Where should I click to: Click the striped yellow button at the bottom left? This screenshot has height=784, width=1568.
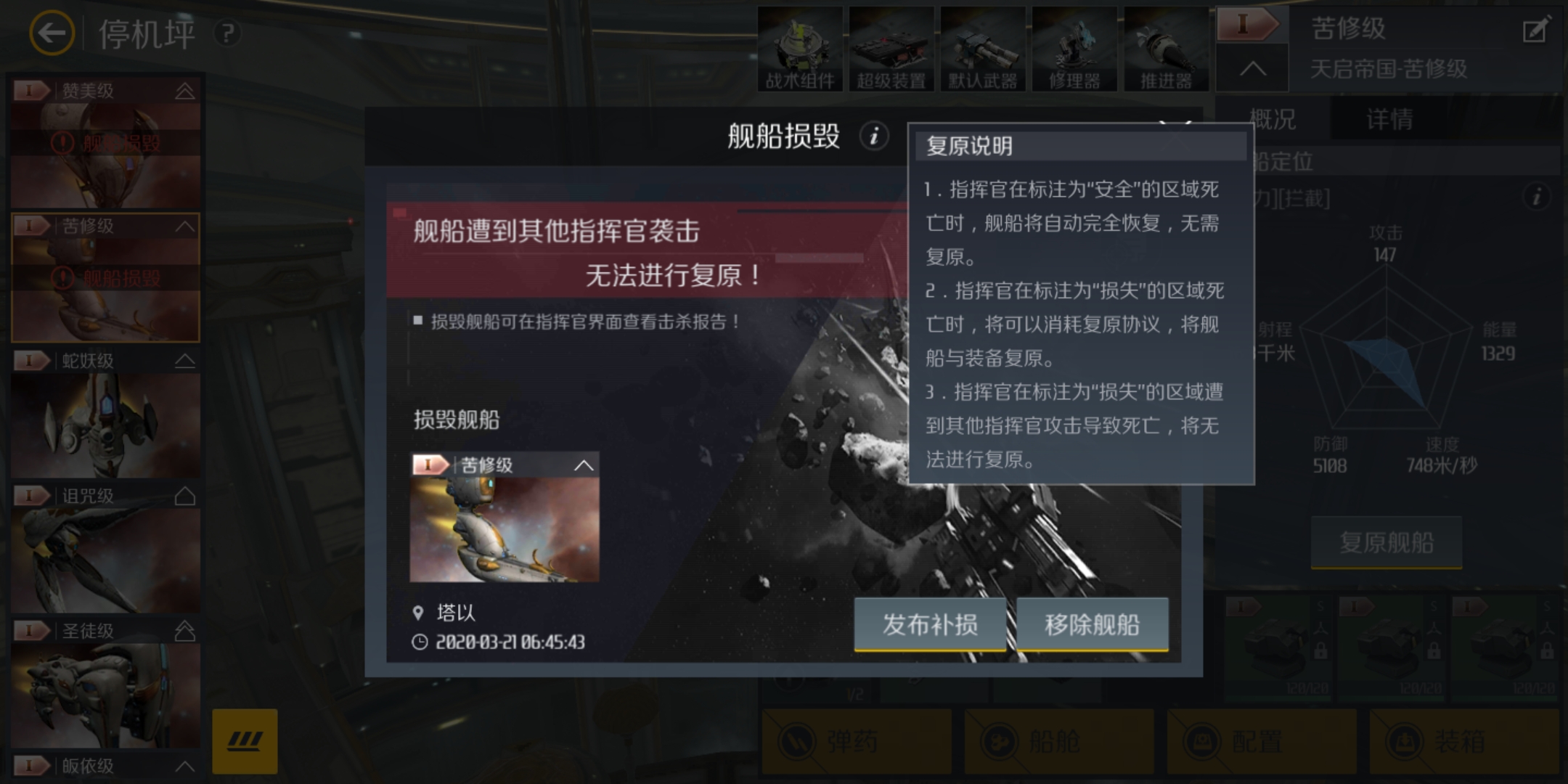click(x=245, y=741)
